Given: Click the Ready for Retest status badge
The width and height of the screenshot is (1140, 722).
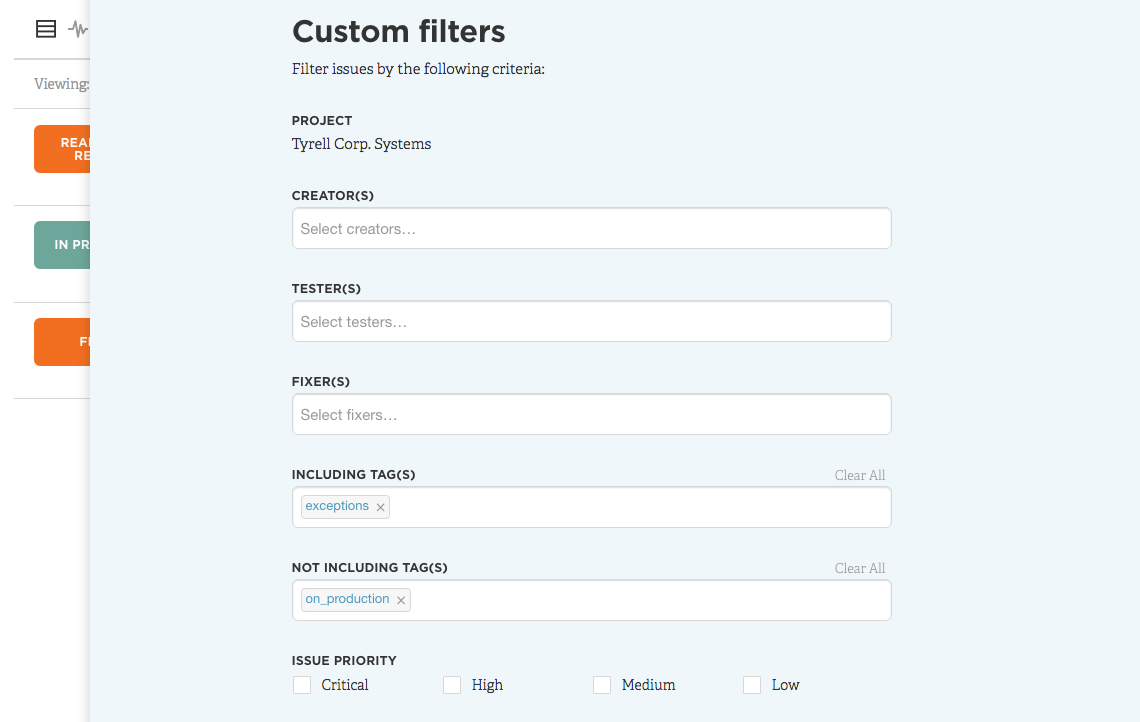Looking at the screenshot, I should [x=62, y=148].
